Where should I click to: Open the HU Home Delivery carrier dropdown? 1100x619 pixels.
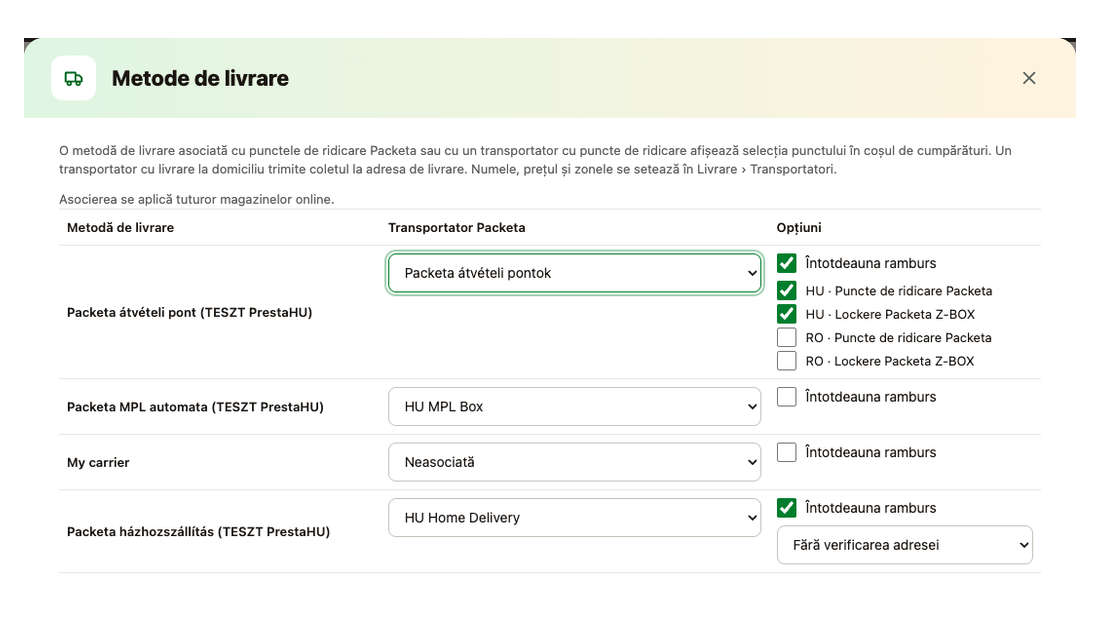coord(575,517)
